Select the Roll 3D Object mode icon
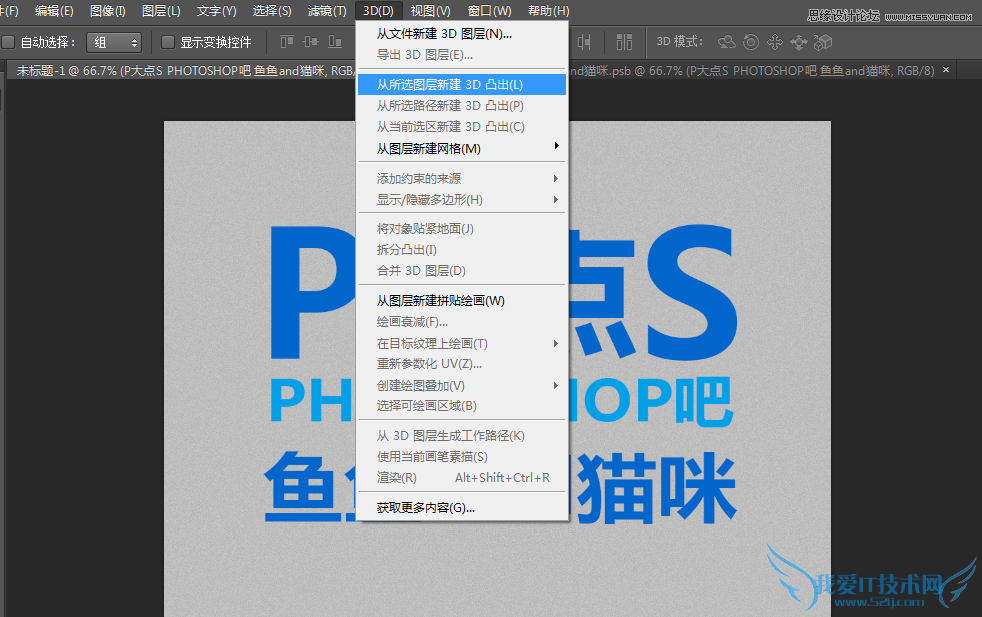982x617 pixels. point(751,42)
